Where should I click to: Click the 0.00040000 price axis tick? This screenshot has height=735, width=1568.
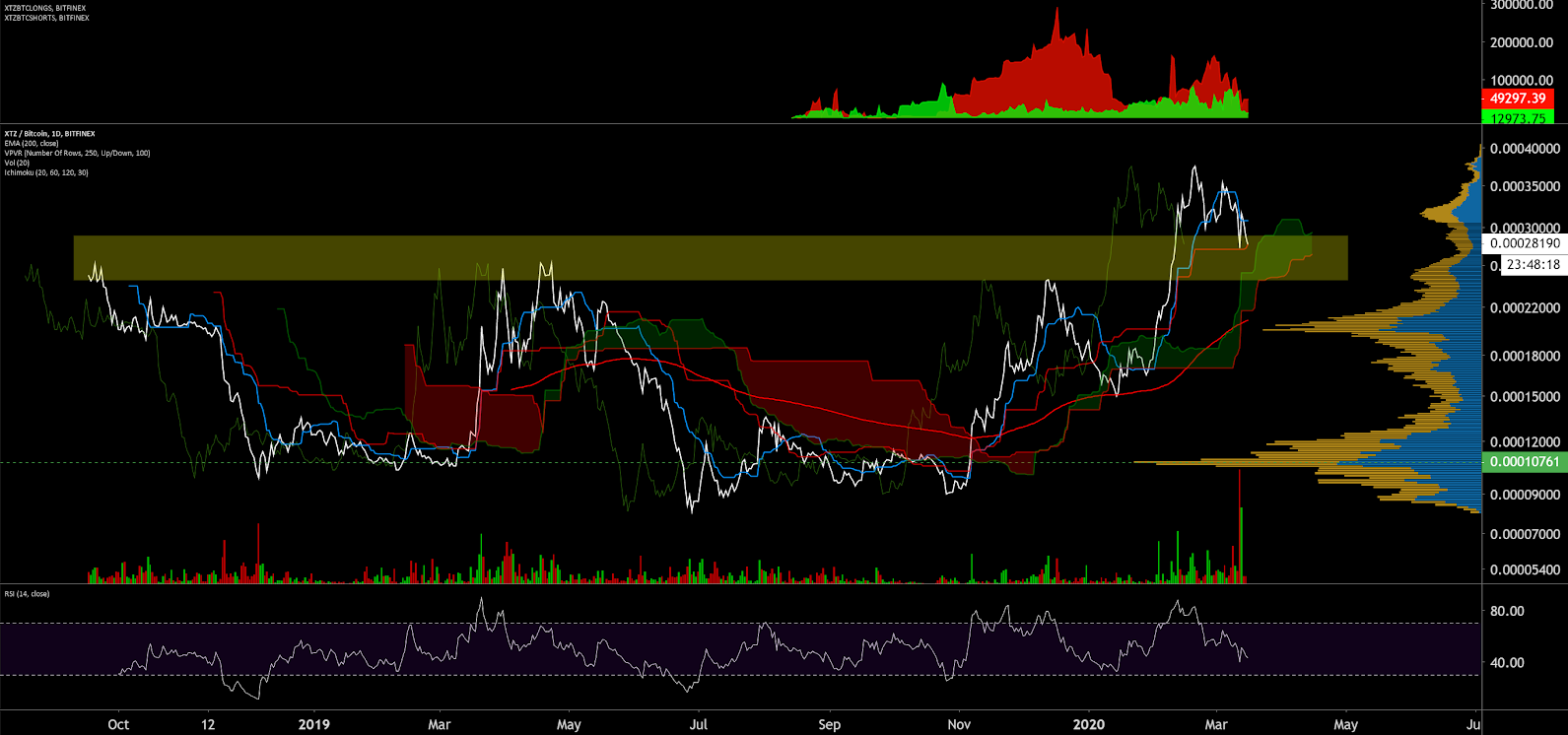[x=1525, y=149]
